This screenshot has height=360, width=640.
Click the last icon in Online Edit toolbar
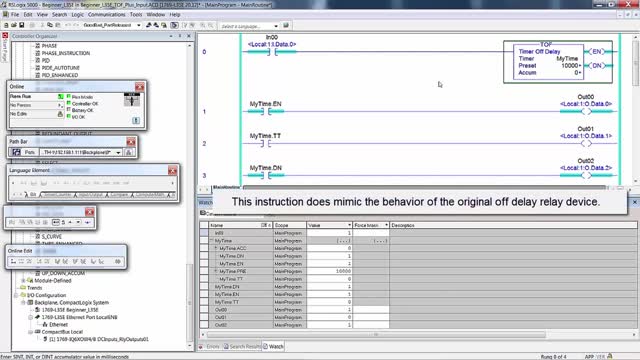(x=118, y=262)
